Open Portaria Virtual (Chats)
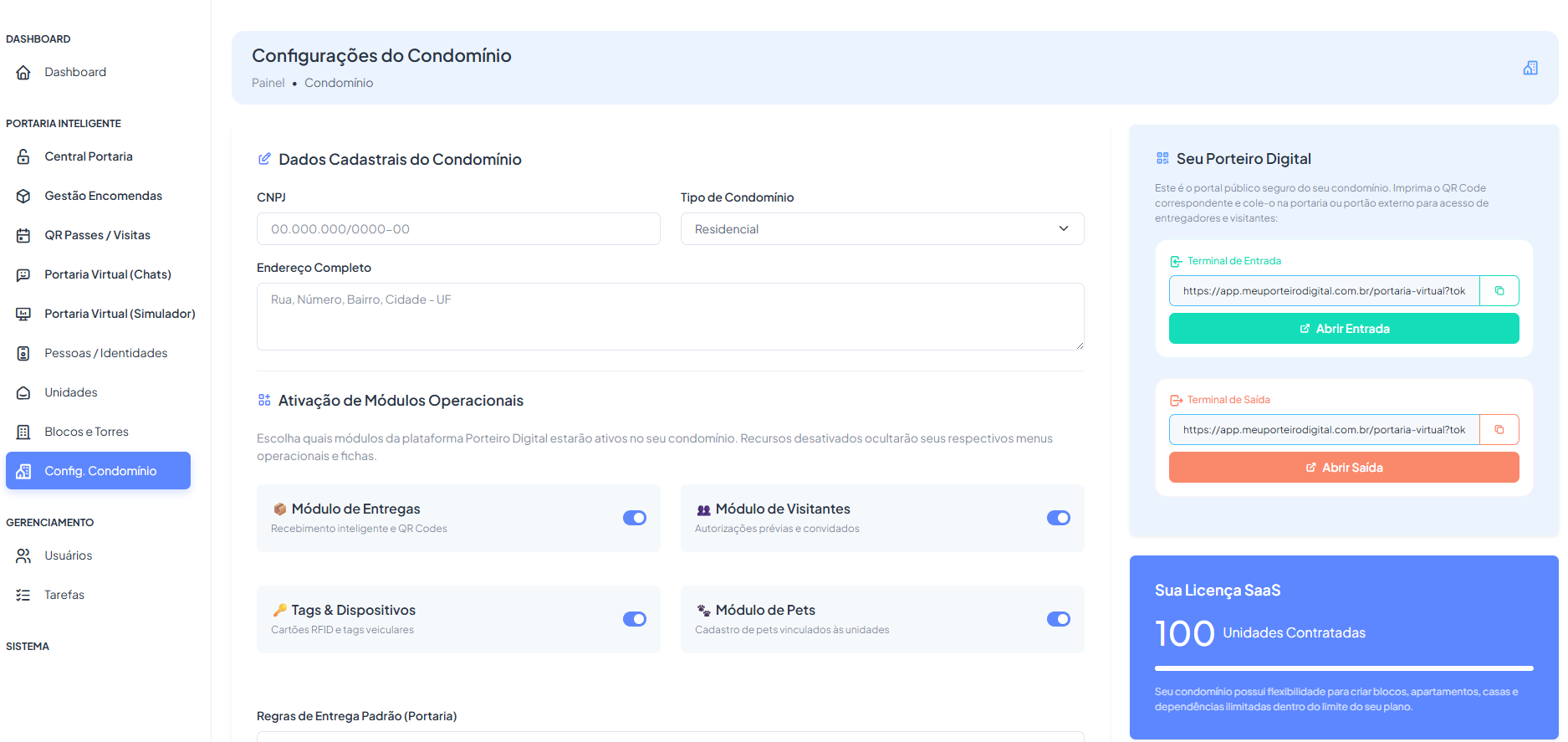This screenshot has height=742, width=1568. point(98,274)
